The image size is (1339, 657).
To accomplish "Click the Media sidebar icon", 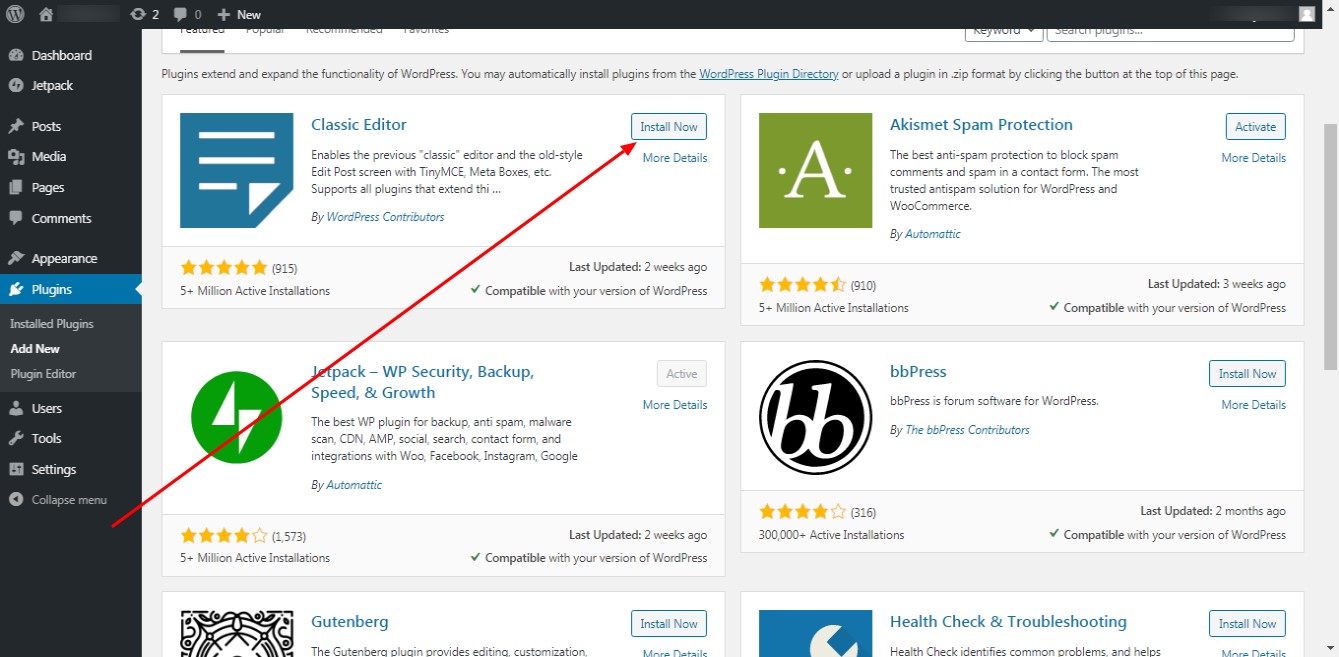I will (x=16, y=156).
